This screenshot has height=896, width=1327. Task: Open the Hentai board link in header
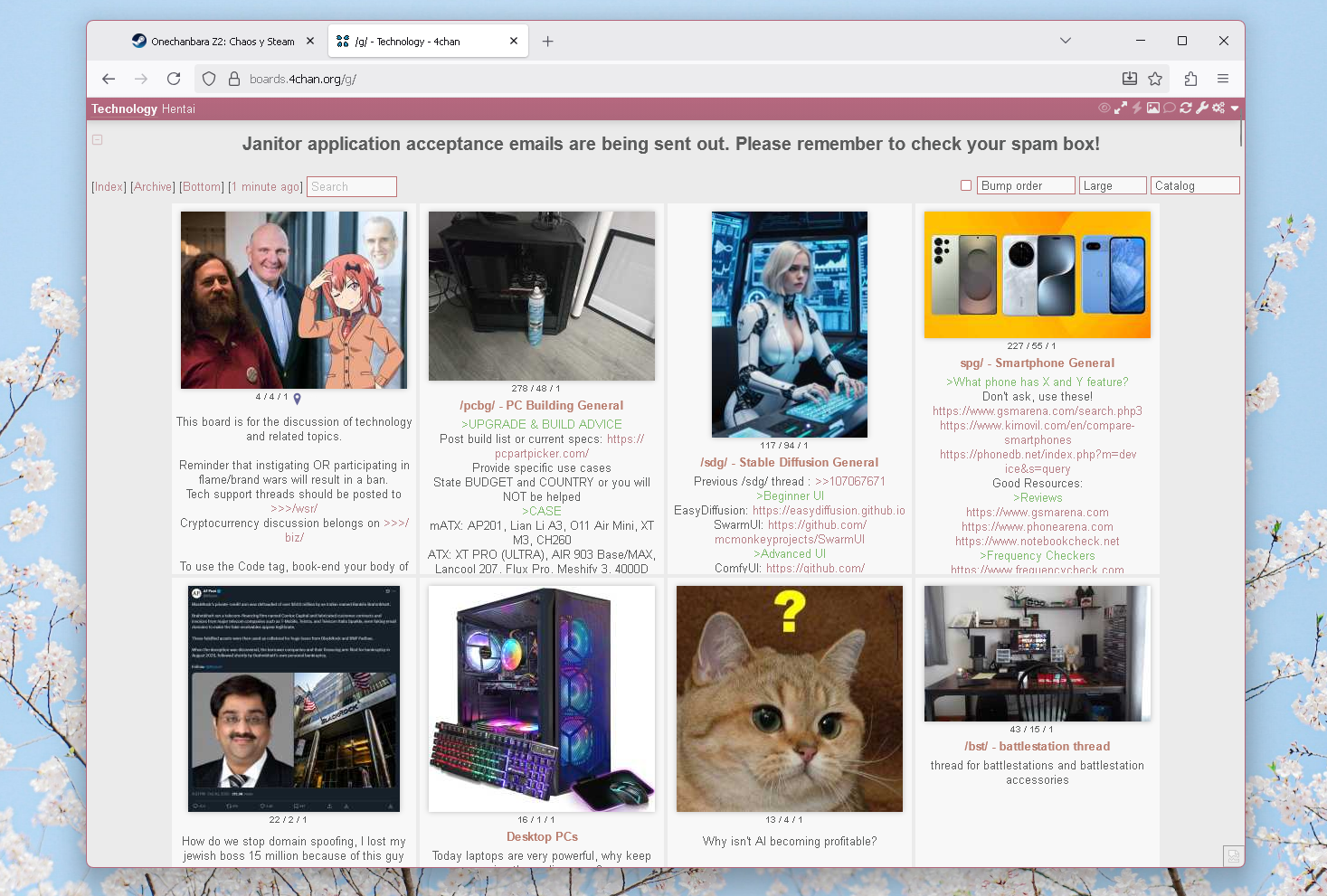pos(178,108)
